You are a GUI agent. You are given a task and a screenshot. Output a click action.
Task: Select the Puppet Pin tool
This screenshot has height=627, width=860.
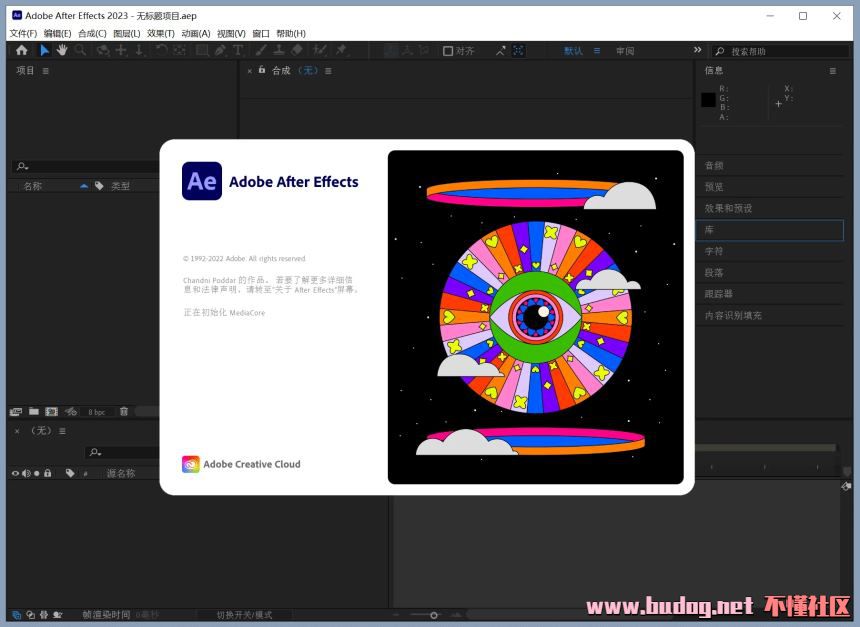tap(341, 50)
